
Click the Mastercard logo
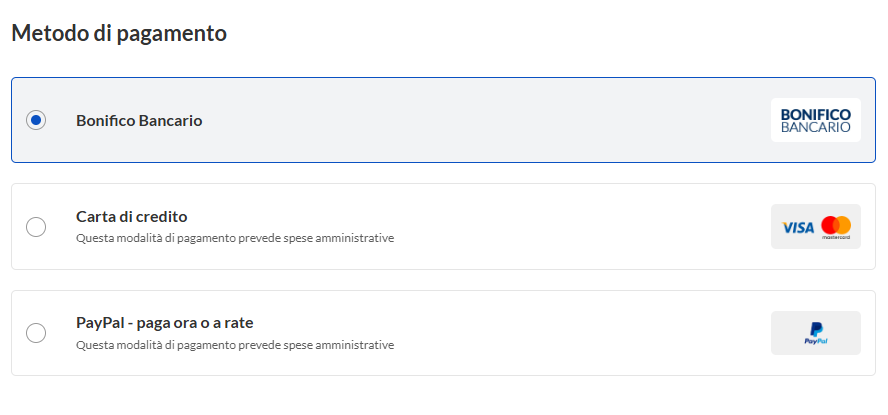[835, 225]
